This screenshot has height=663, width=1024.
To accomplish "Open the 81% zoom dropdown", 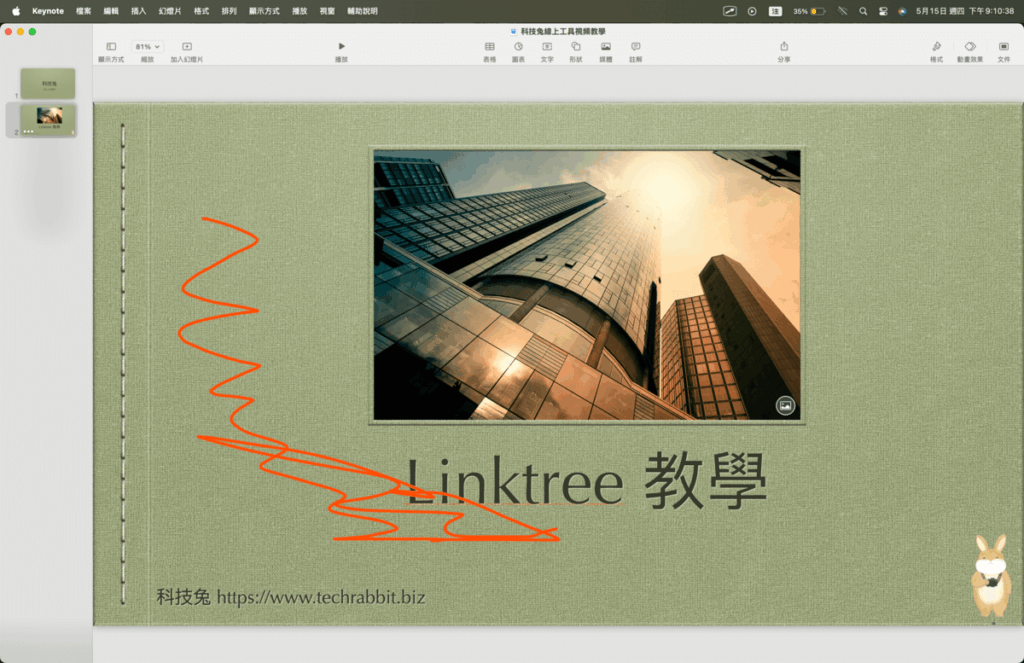I will (x=148, y=47).
